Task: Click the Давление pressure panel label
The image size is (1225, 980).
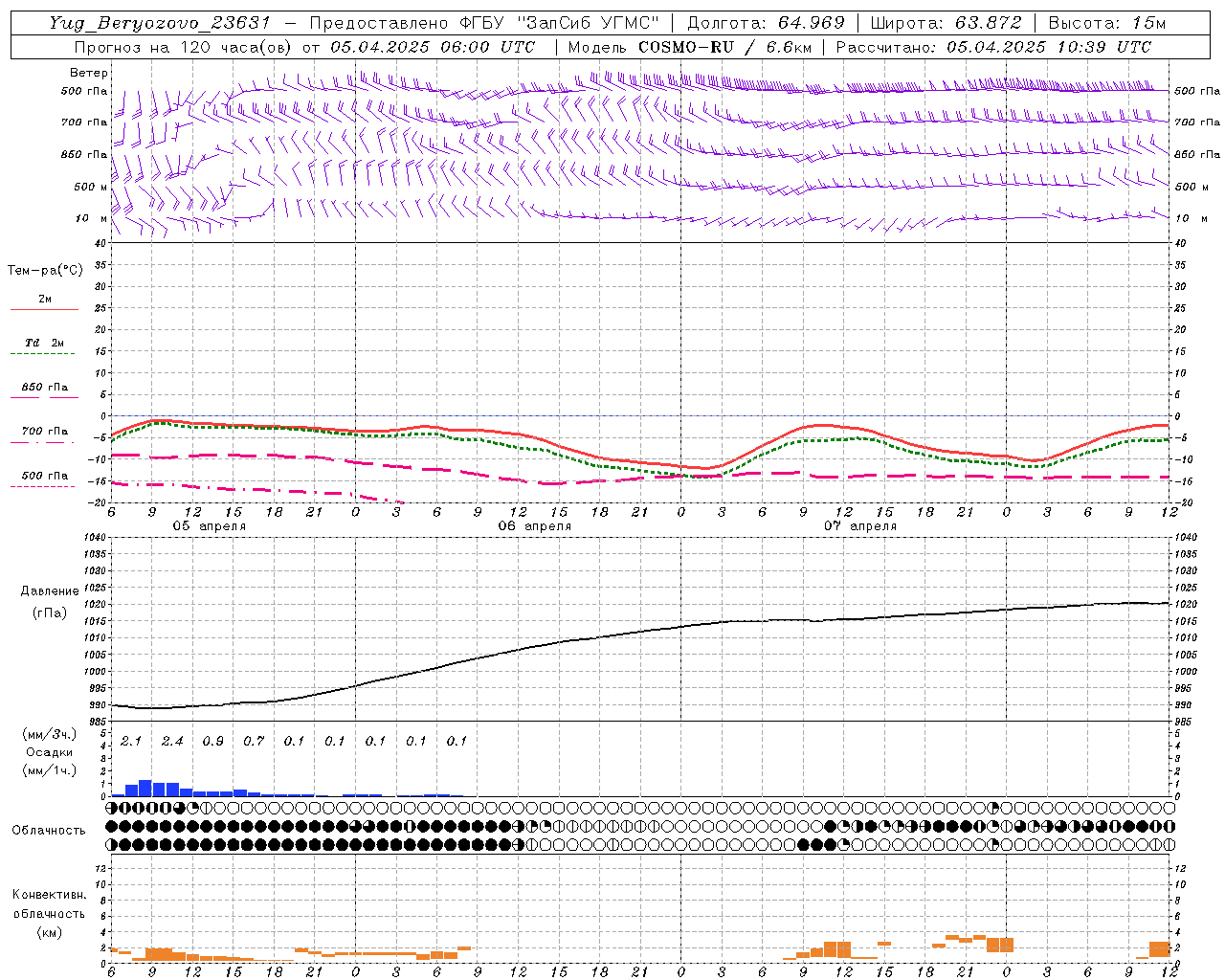Action: point(50,591)
